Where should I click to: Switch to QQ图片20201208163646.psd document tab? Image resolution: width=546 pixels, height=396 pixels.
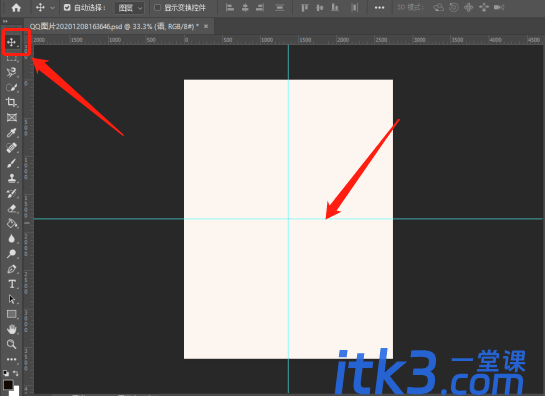[x=114, y=26]
